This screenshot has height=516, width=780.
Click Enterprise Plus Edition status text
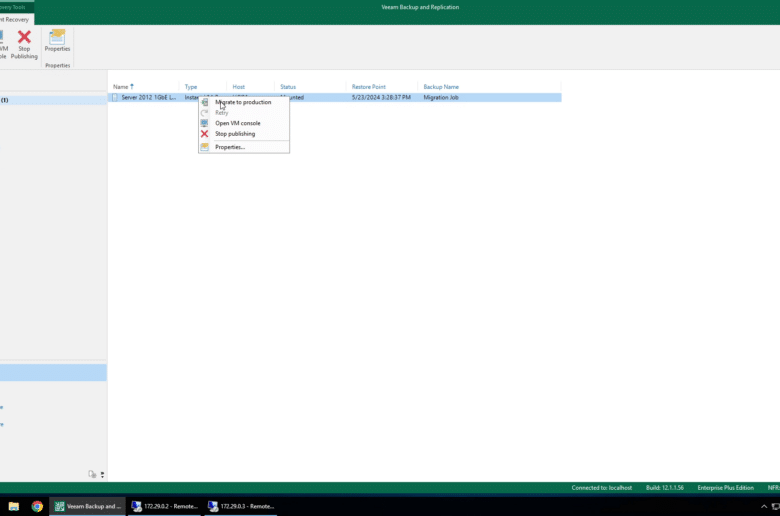coord(725,488)
